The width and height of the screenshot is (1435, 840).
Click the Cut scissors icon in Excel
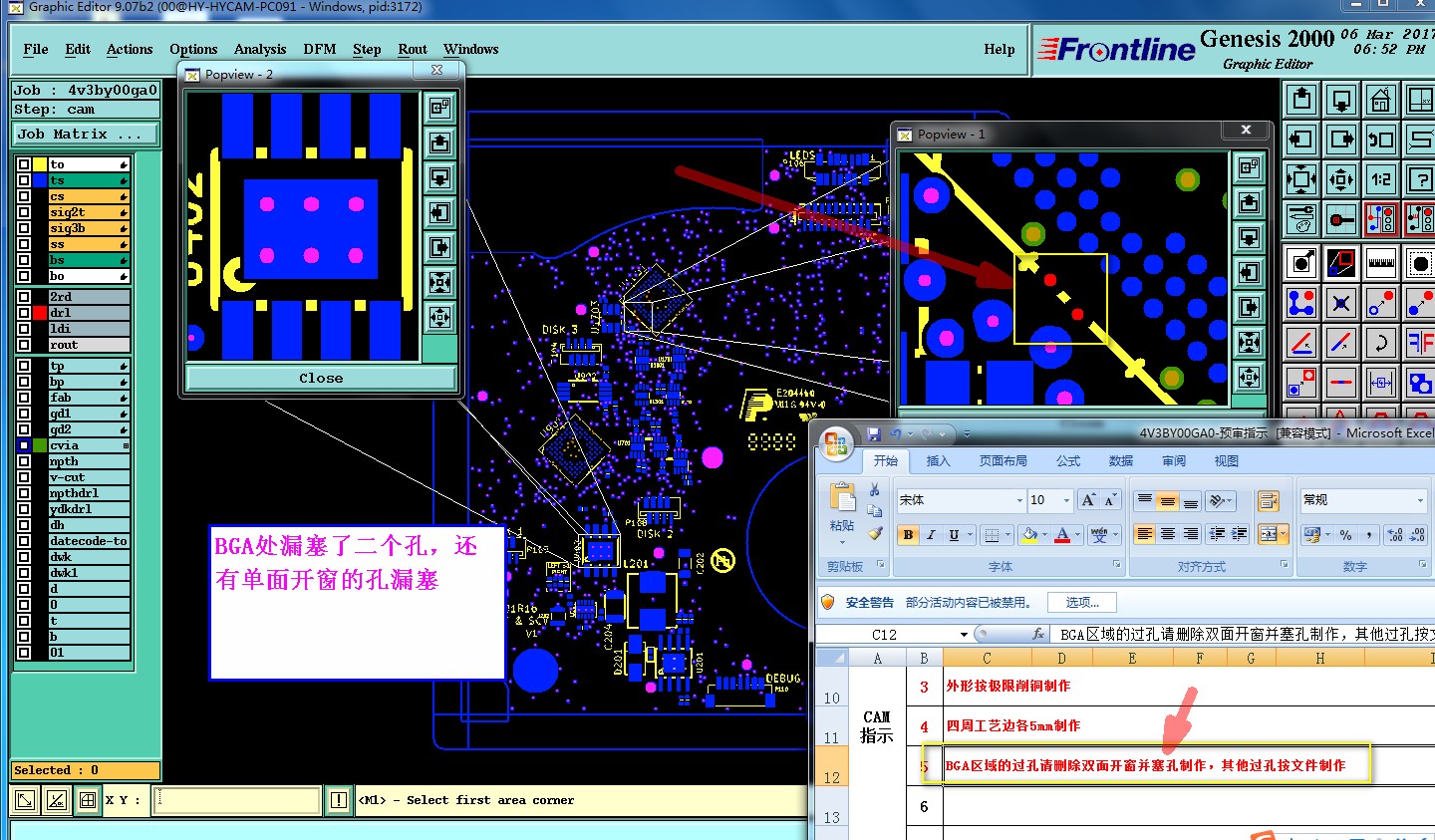(874, 489)
